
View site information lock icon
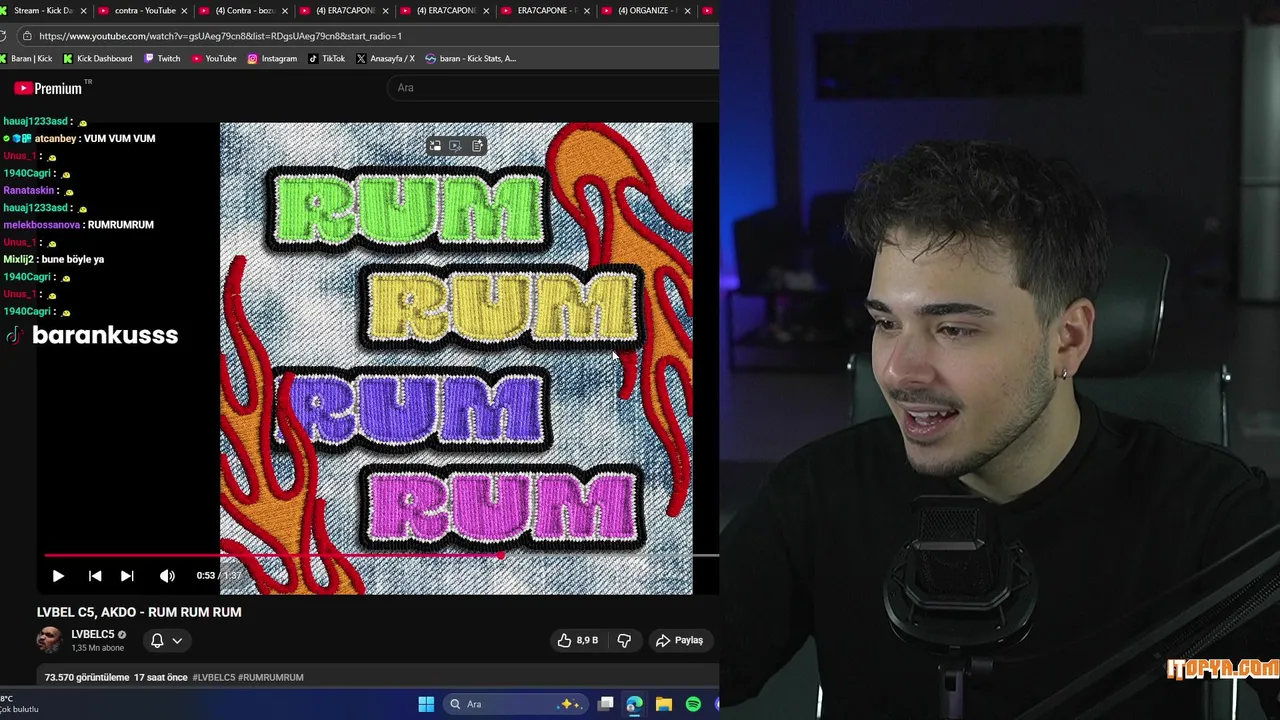27,36
